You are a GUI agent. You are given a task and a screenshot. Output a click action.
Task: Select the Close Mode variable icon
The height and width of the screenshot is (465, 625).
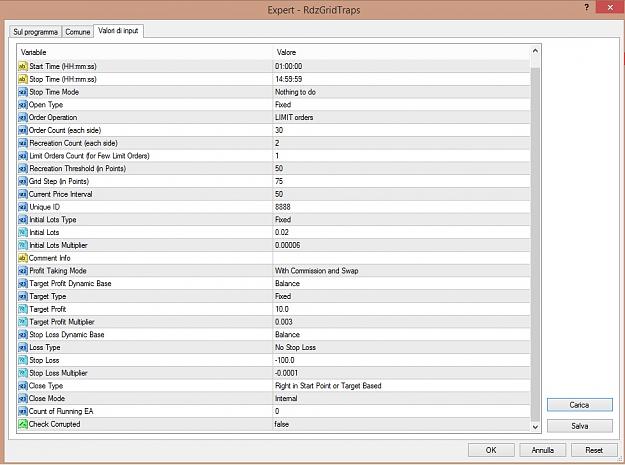coord(23,398)
